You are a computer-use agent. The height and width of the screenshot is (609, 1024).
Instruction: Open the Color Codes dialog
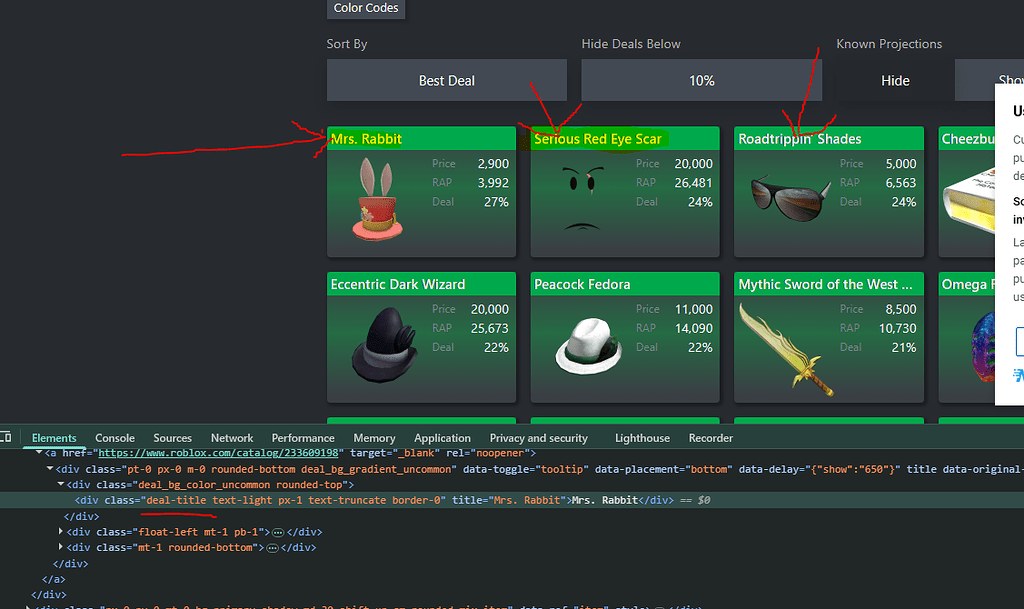coord(366,8)
